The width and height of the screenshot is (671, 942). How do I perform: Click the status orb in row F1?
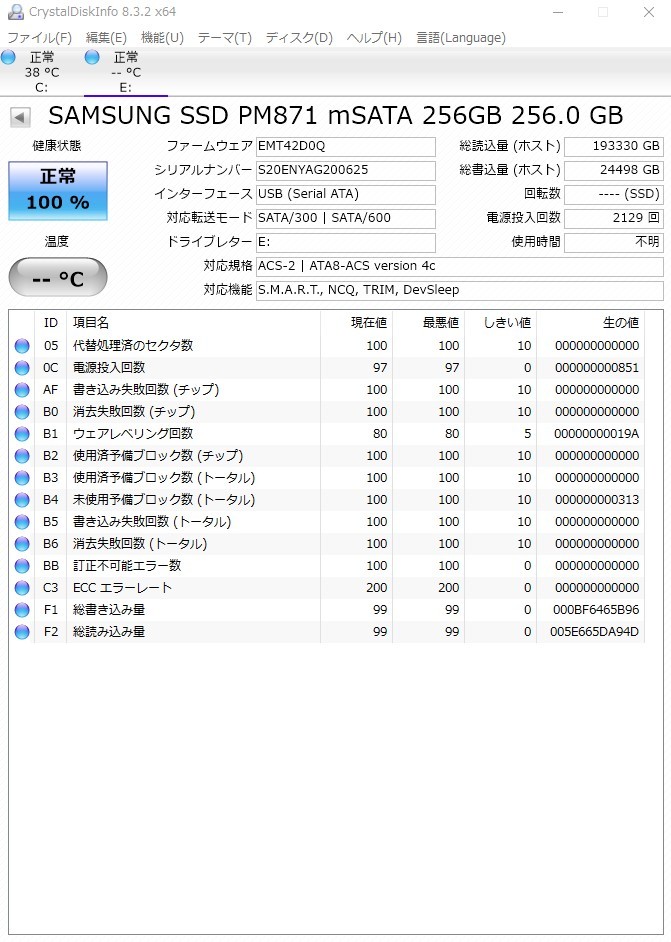[x=22, y=610]
